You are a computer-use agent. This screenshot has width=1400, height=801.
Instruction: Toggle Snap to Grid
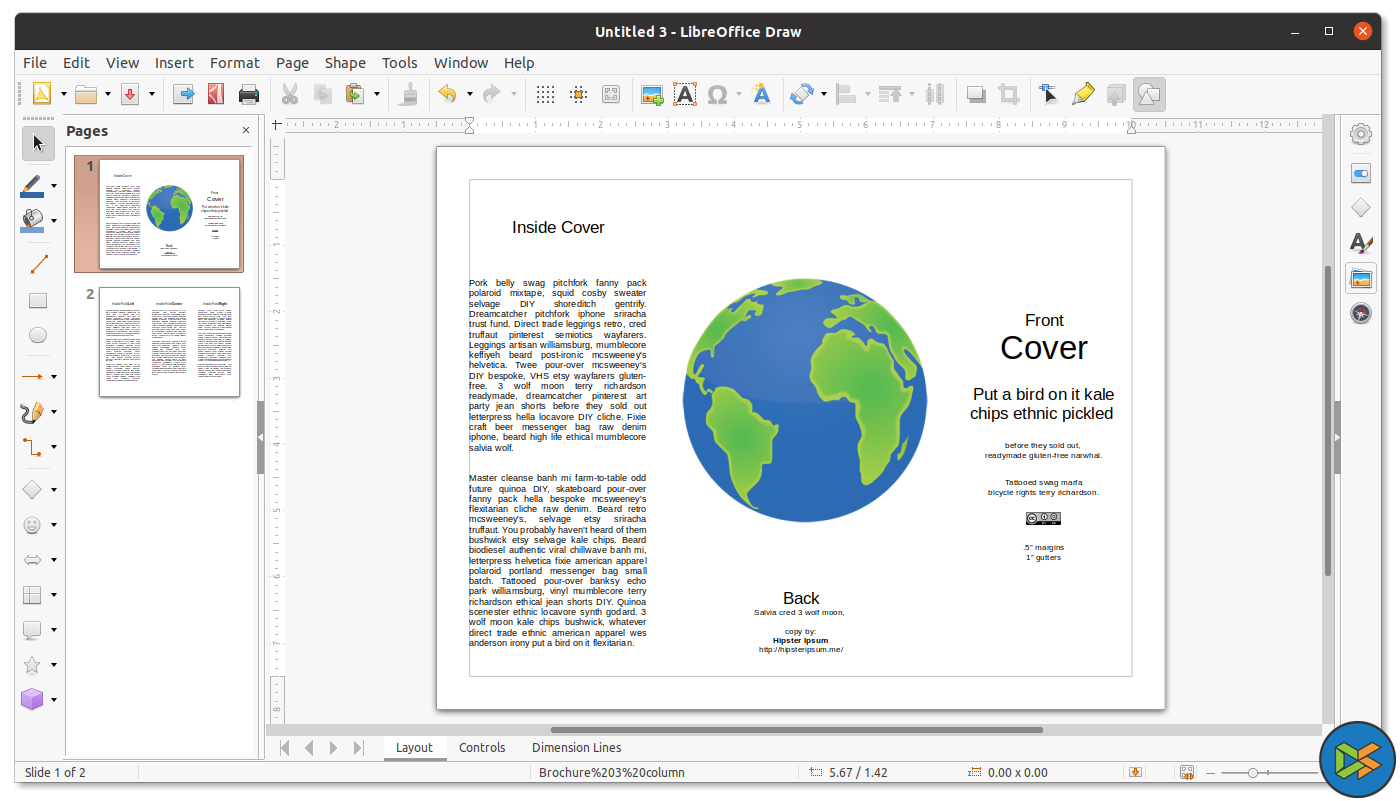pos(578,94)
